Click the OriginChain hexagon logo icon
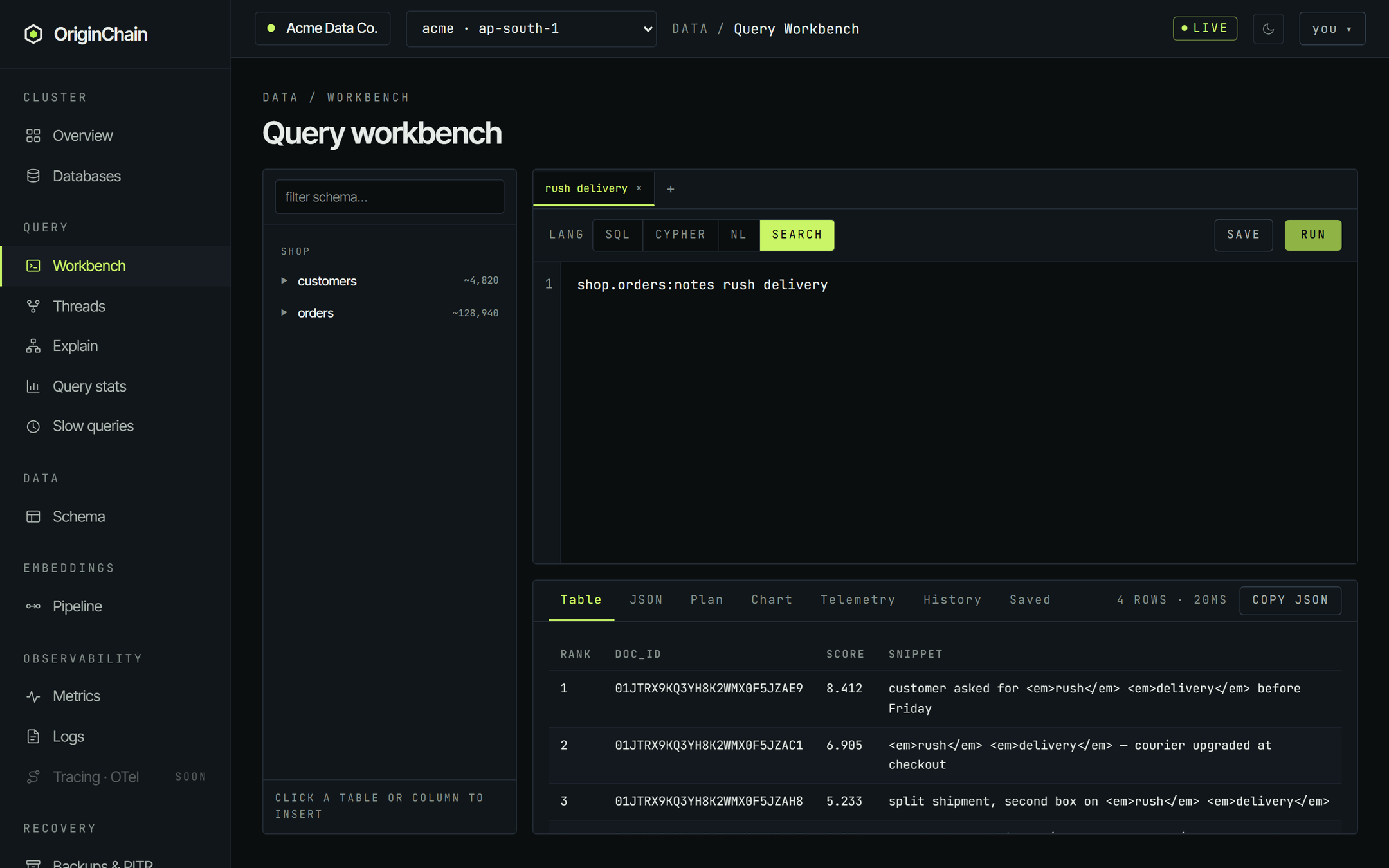The height and width of the screenshot is (868, 1389). pos(33,34)
